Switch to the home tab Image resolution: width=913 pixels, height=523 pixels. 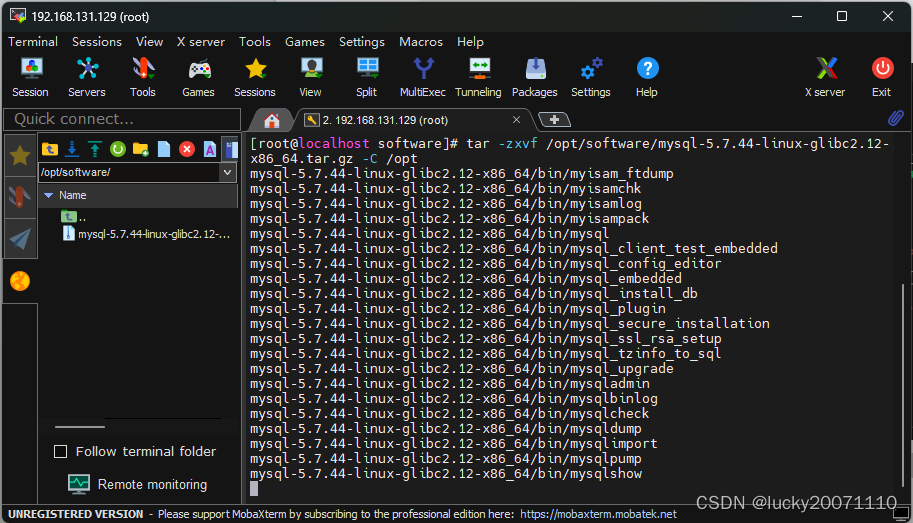pos(271,120)
